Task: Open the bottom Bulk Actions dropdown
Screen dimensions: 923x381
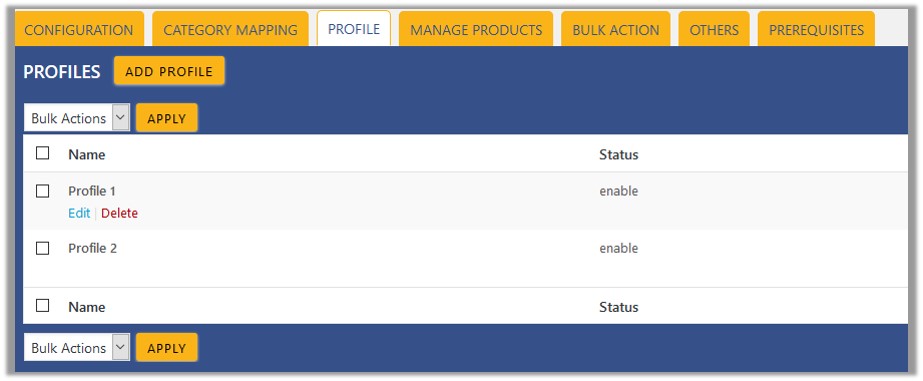Action: click(77, 347)
